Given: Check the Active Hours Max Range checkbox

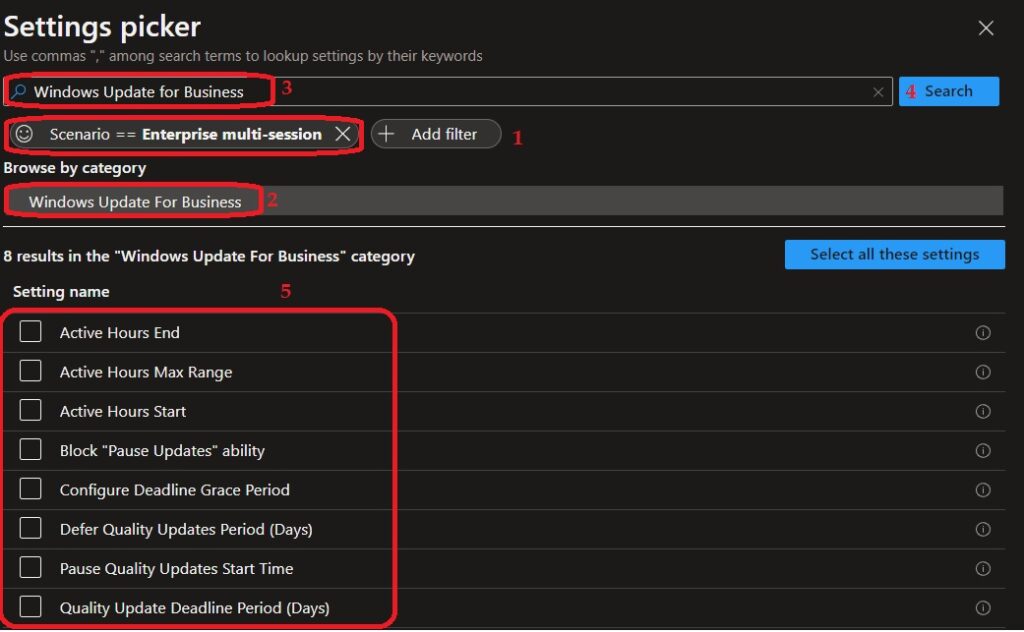Looking at the screenshot, I should click(30, 371).
